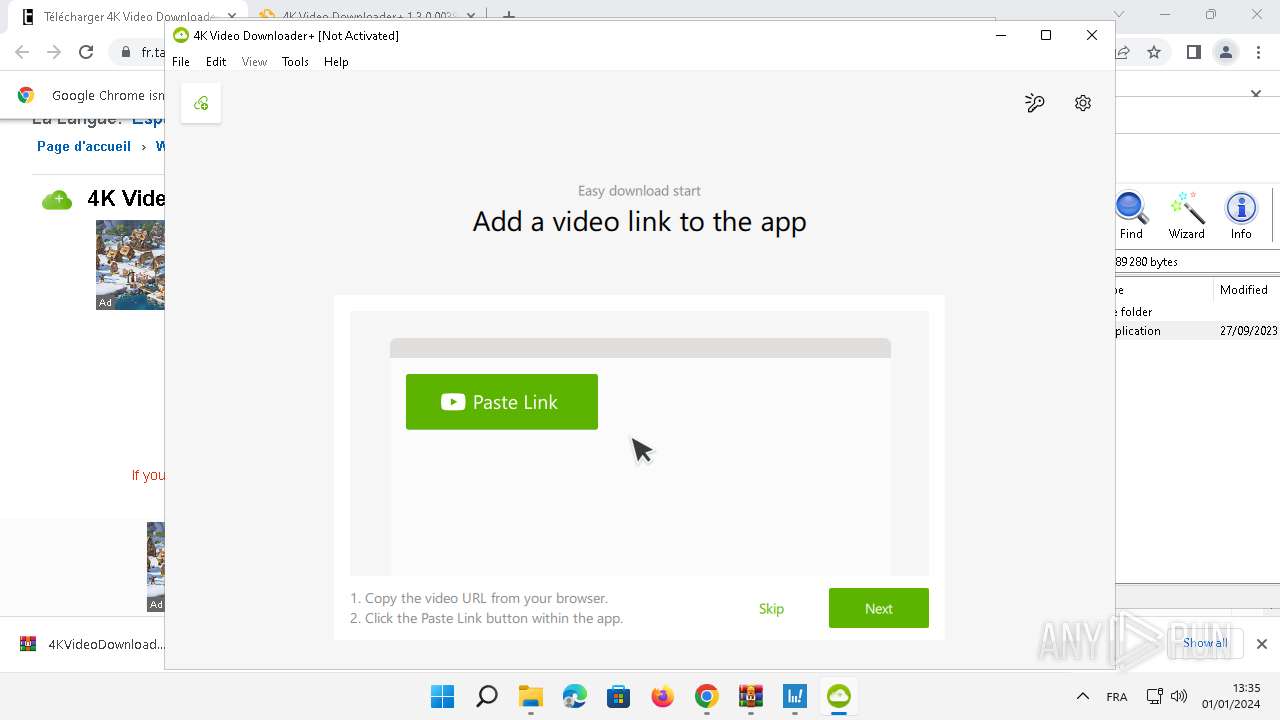Select the 27/09/2023 file row in WinRAR
Viewport: 1280px width, 720px height.
[x=1196, y=331]
